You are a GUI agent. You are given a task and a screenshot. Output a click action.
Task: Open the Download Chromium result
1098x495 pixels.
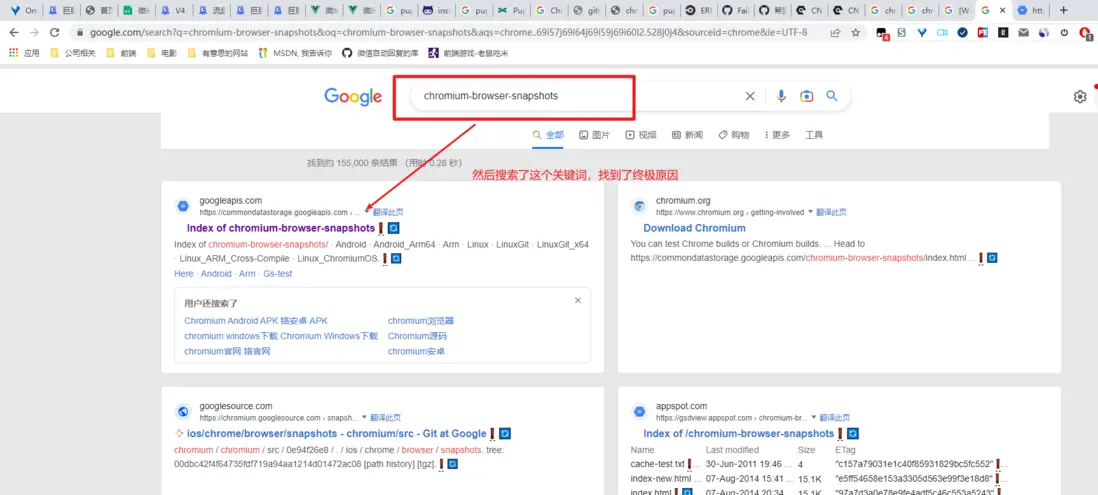tap(695, 228)
